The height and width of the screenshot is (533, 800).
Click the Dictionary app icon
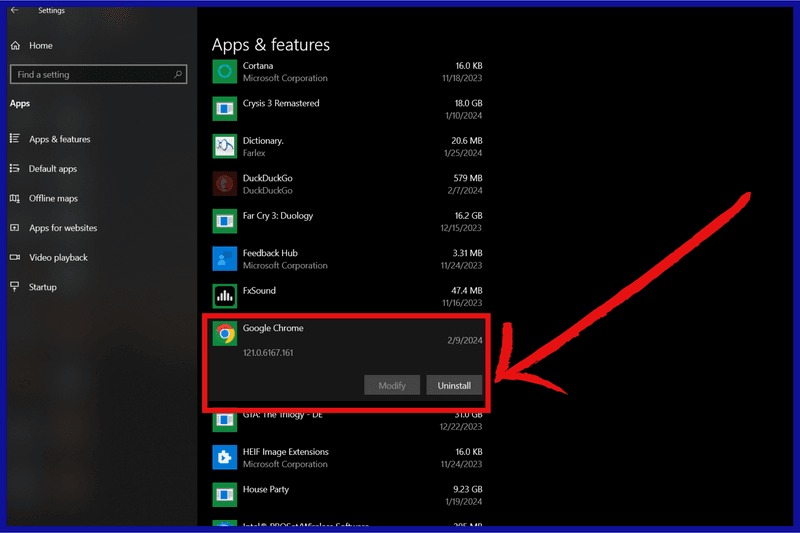tap(225, 146)
